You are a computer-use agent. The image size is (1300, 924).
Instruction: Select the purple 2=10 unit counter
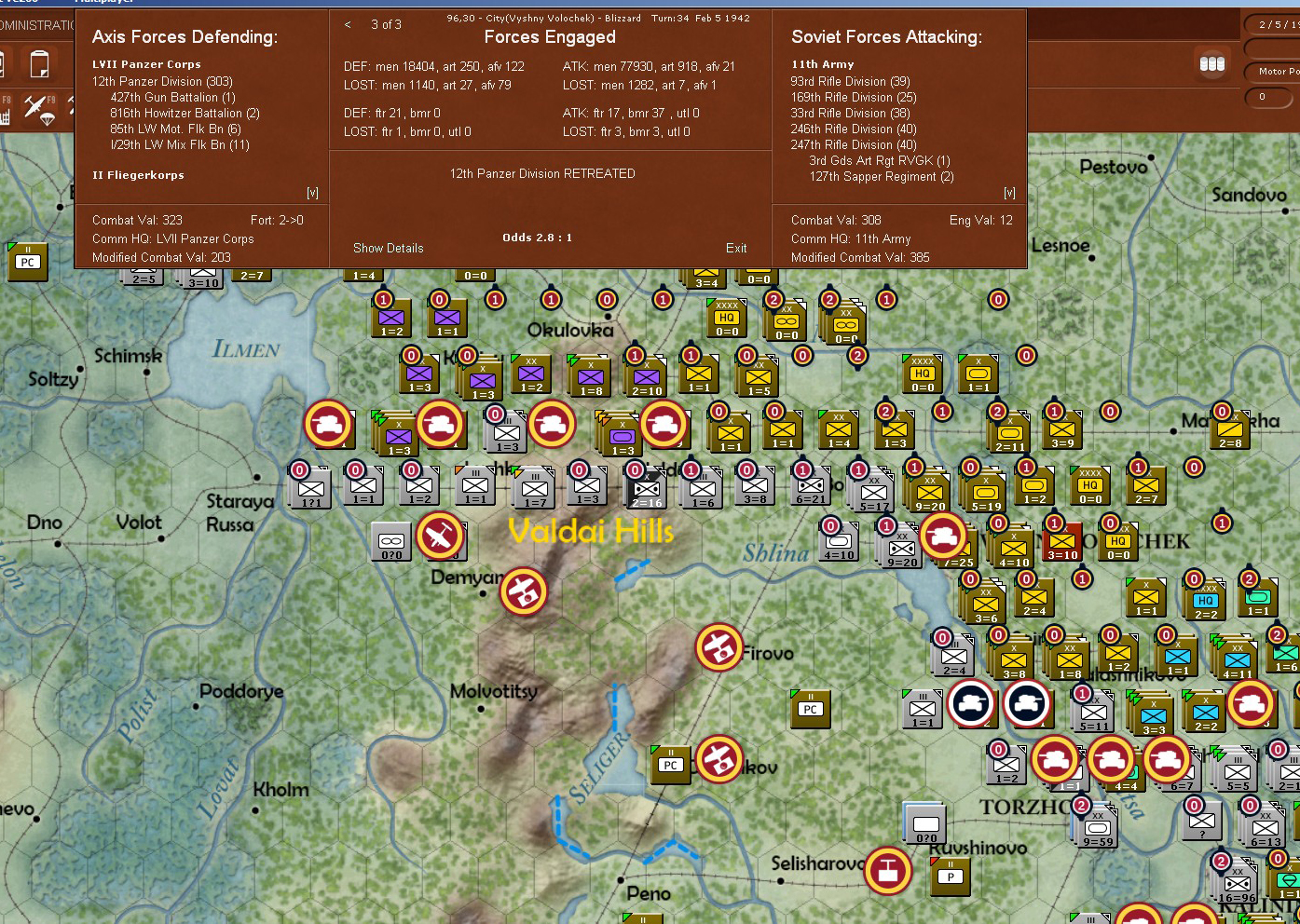(647, 376)
